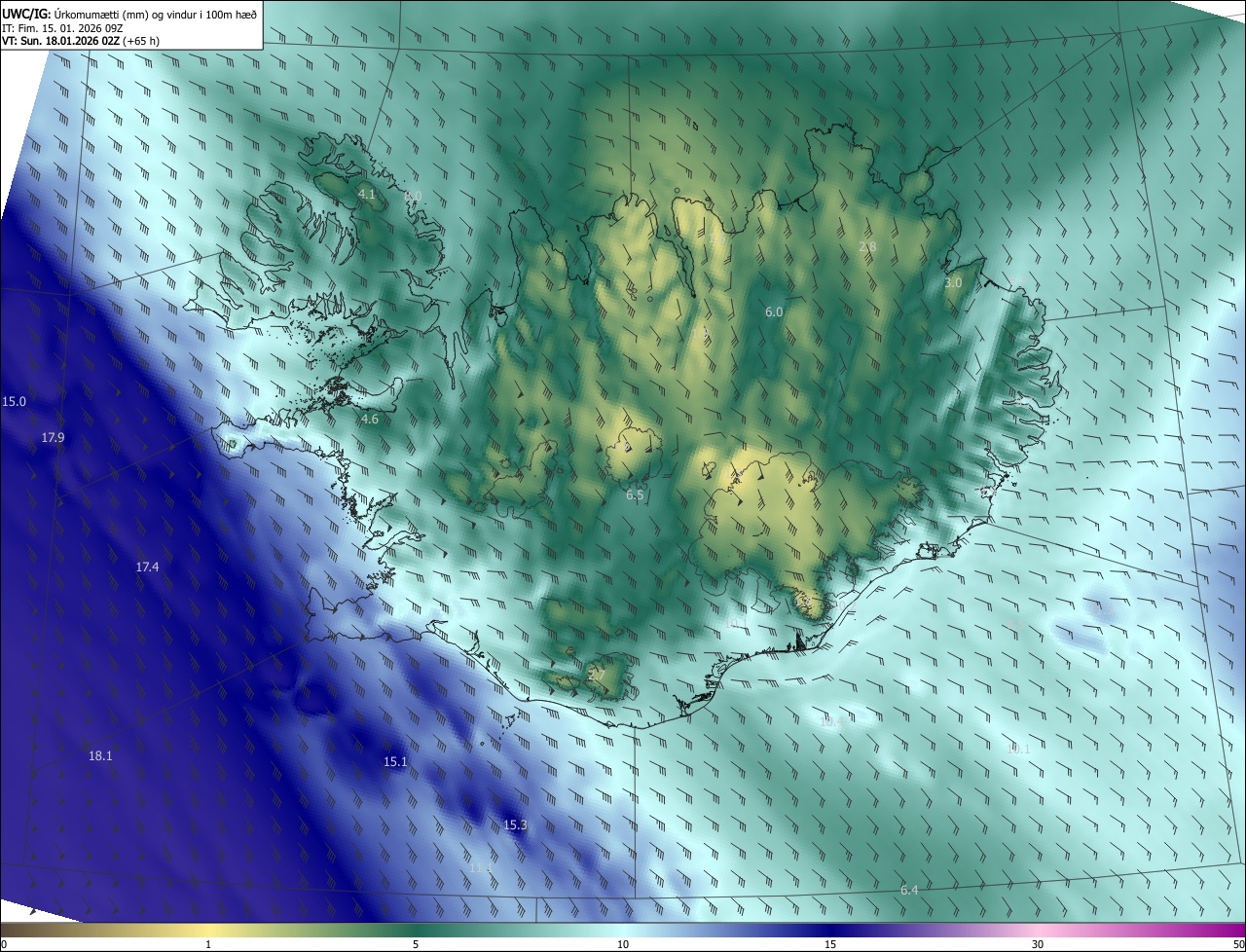
Task: Click the 6.5 value label in central Iceland
Action: (635, 494)
